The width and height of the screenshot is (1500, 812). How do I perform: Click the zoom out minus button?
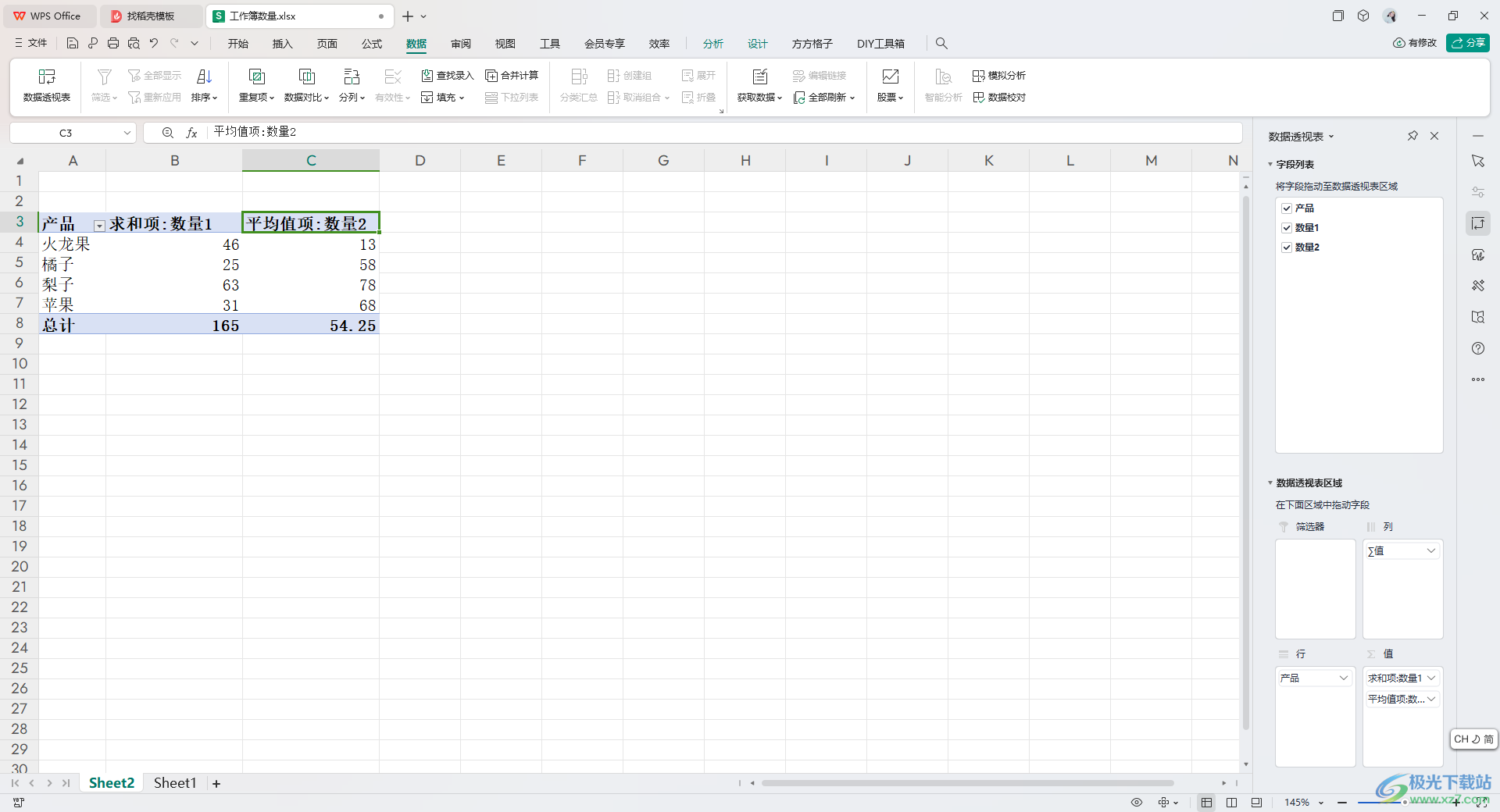[x=1342, y=803]
